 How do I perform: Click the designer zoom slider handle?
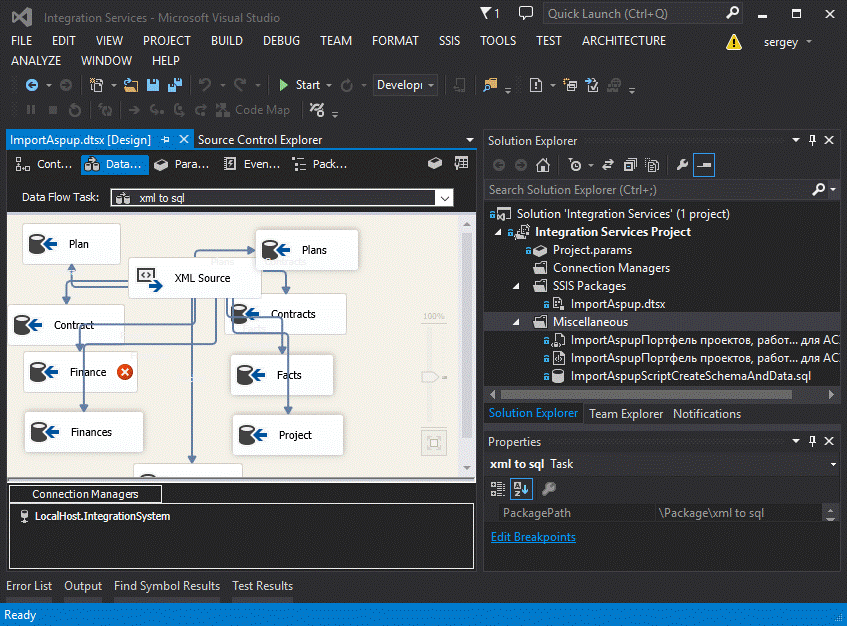431,377
